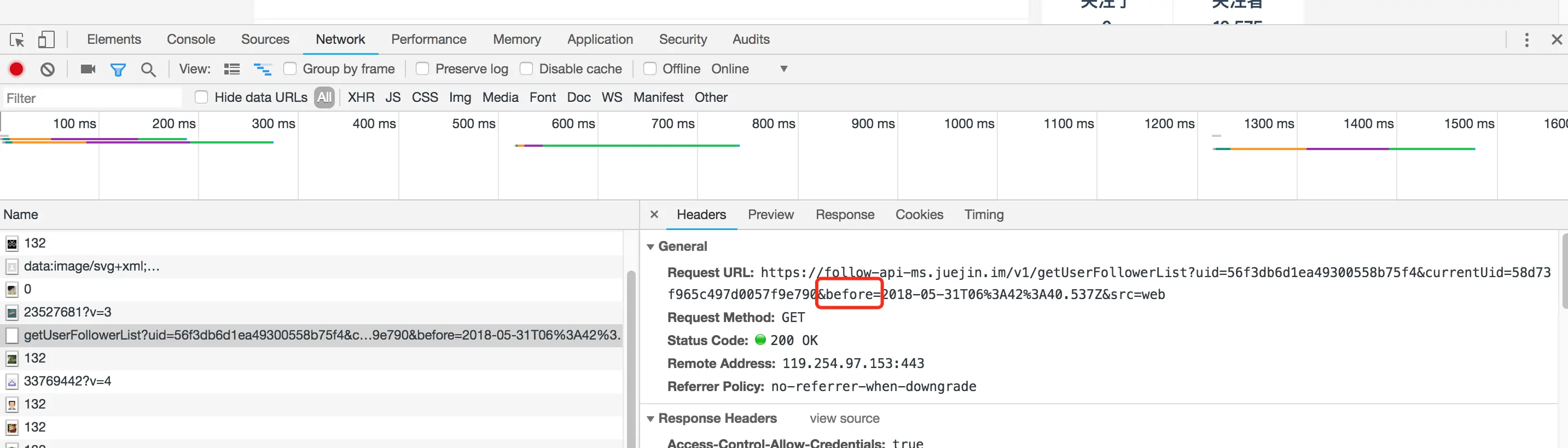
Task: Open the Memory tab
Action: pyautogui.click(x=517, y=39)
